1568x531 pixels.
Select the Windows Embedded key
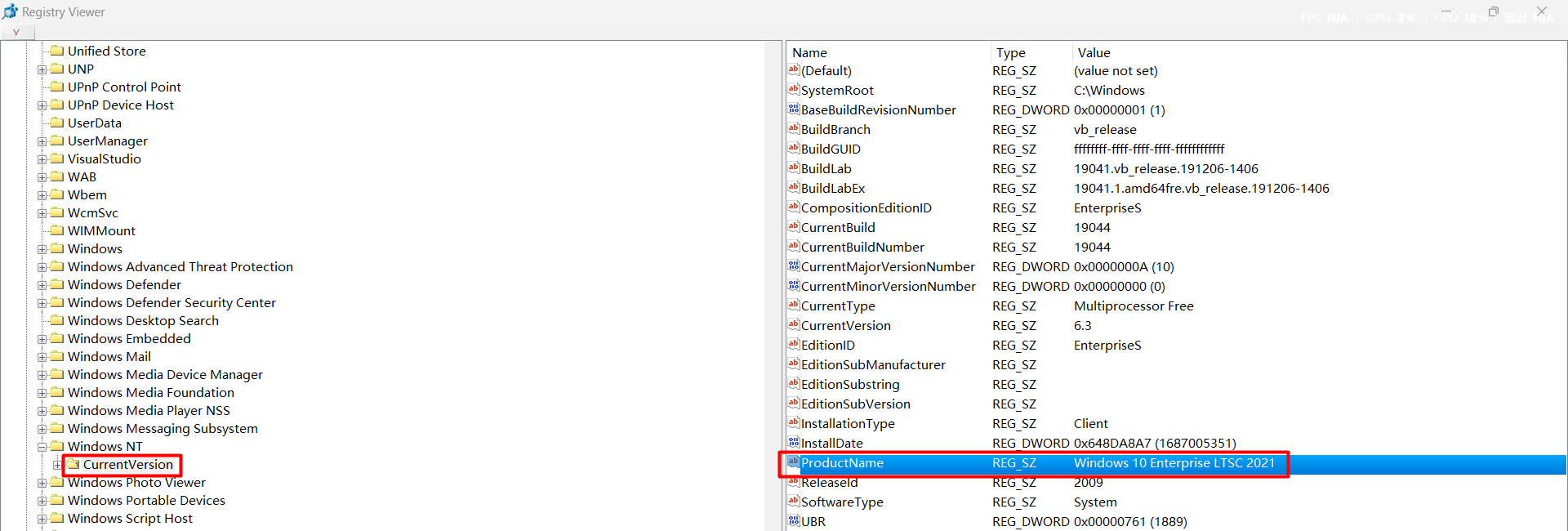click(x=129, y=338)
